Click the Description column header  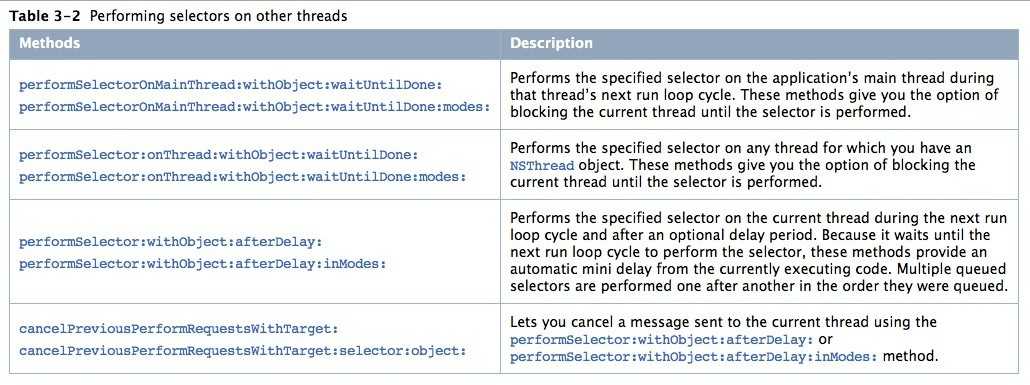[551, 43]
